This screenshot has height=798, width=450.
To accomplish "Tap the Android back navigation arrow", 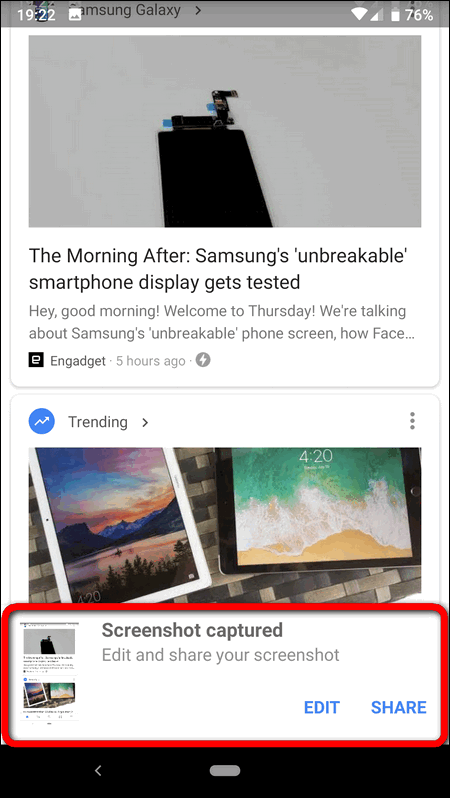I will 99,771.
